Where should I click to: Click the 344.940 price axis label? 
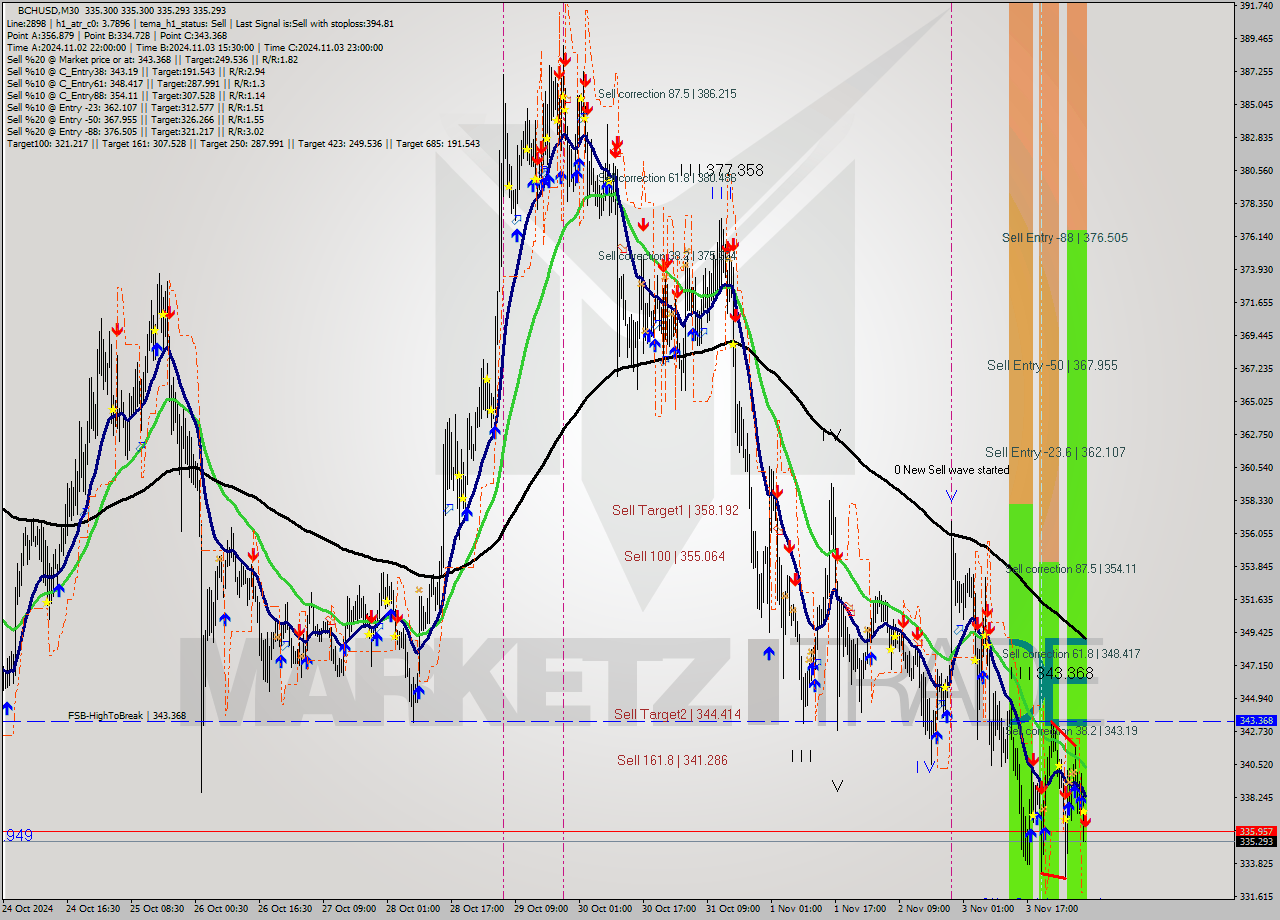(1256, 699)
